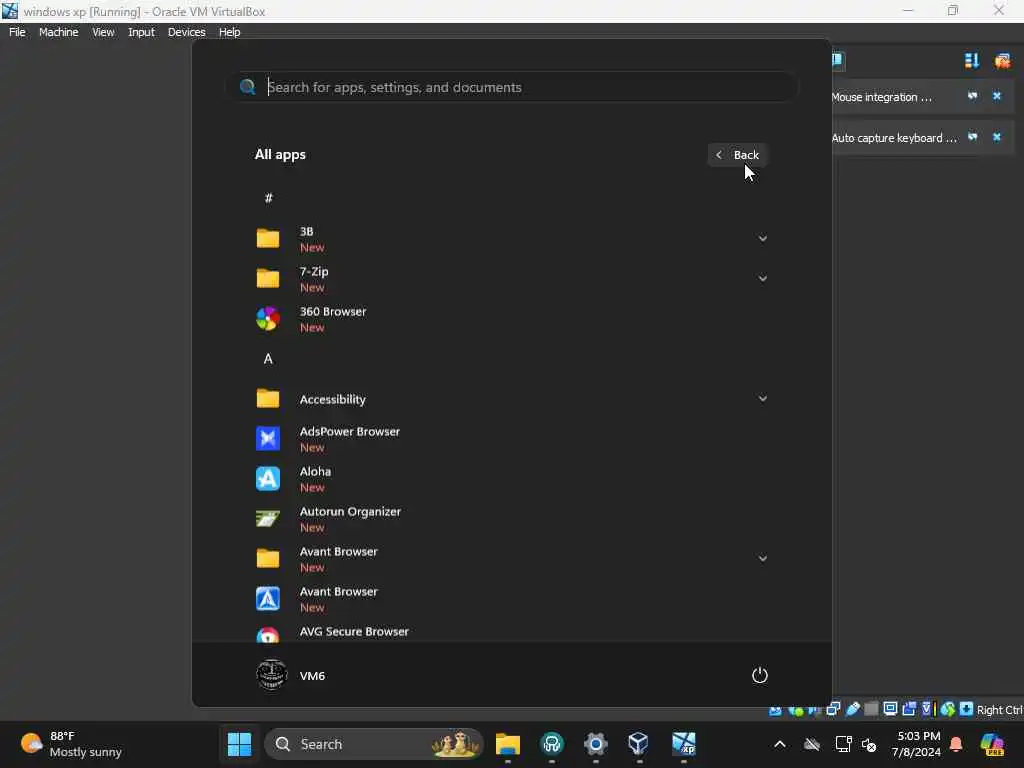Click the Mouse integration notification text

coord(882,97)
